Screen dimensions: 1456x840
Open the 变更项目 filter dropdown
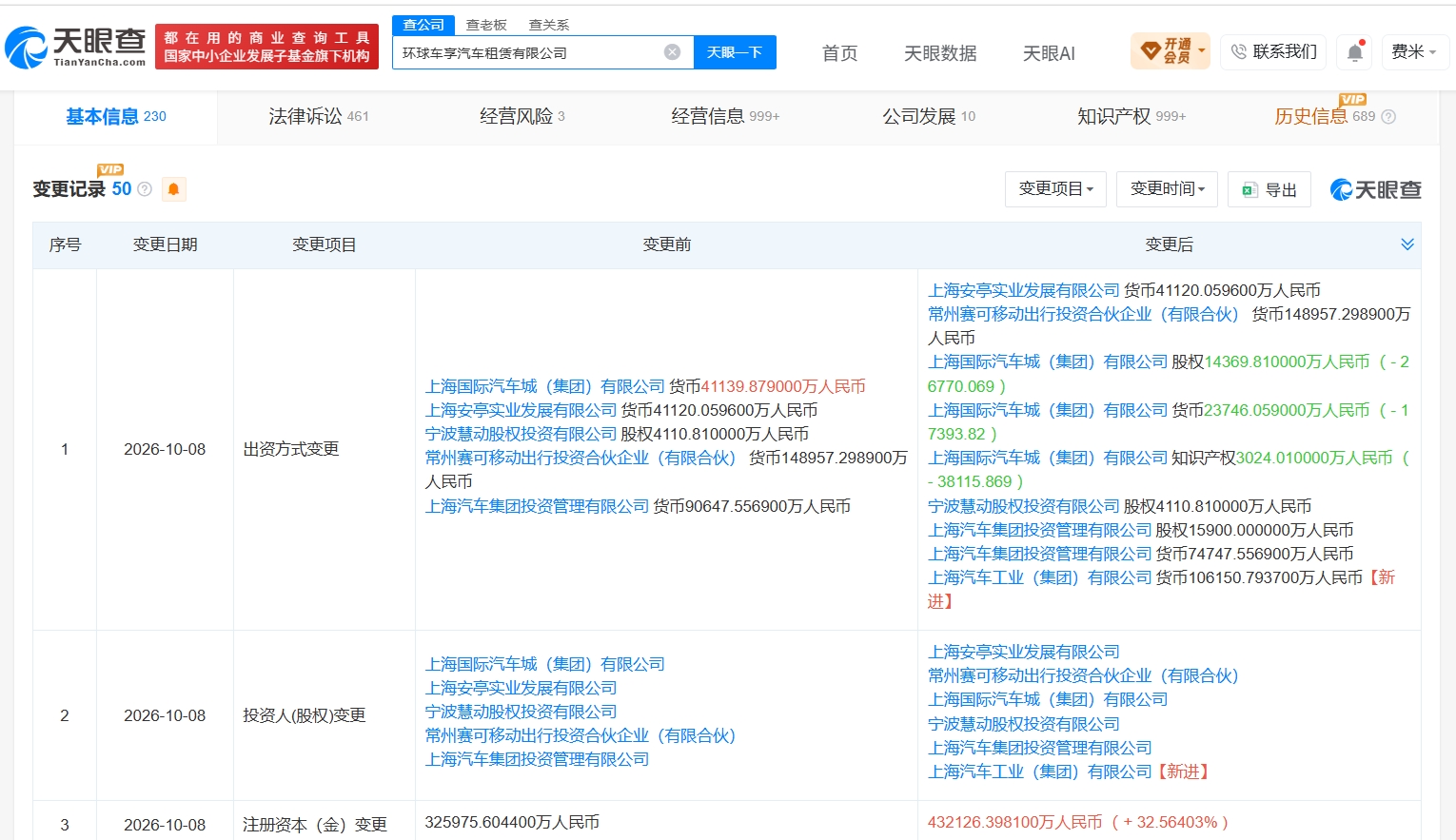(1056, 189)
